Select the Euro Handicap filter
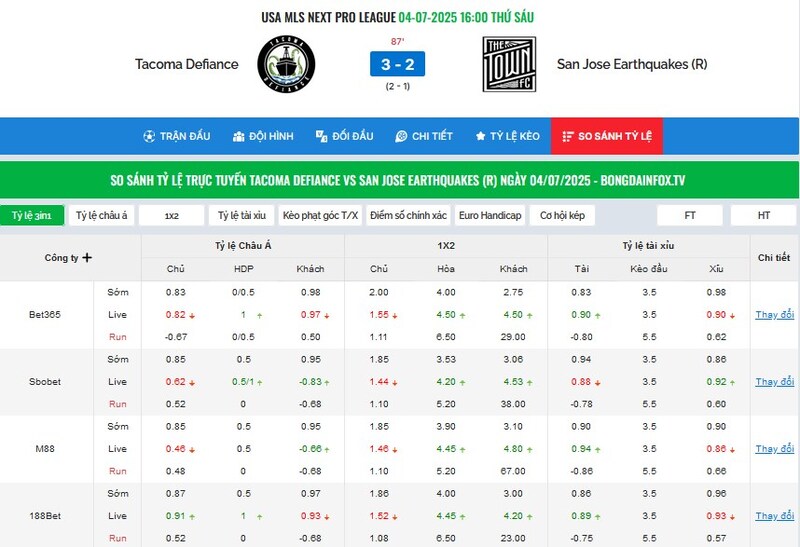This screenshot has height=547, width=800. pyautogui.click(x=490, y=215)
